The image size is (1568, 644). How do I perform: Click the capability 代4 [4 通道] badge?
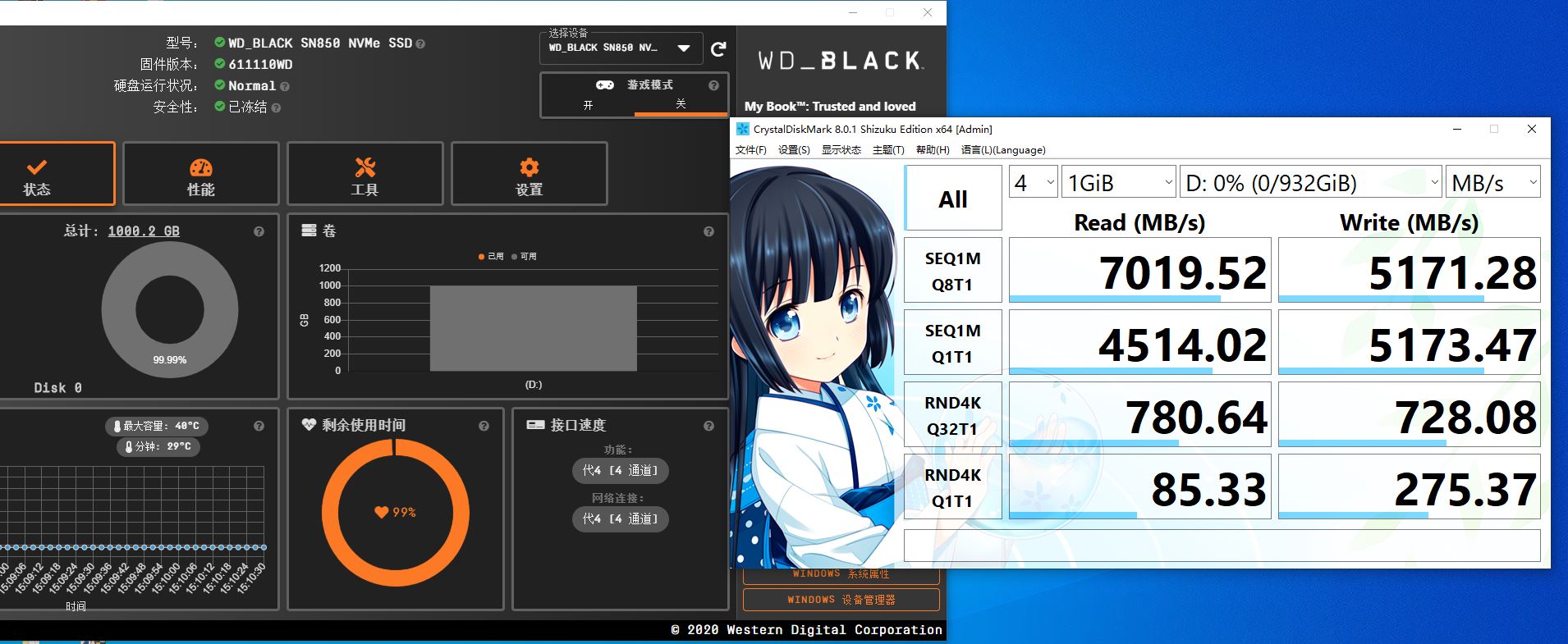pyautogui.click(x=620, y=471)
